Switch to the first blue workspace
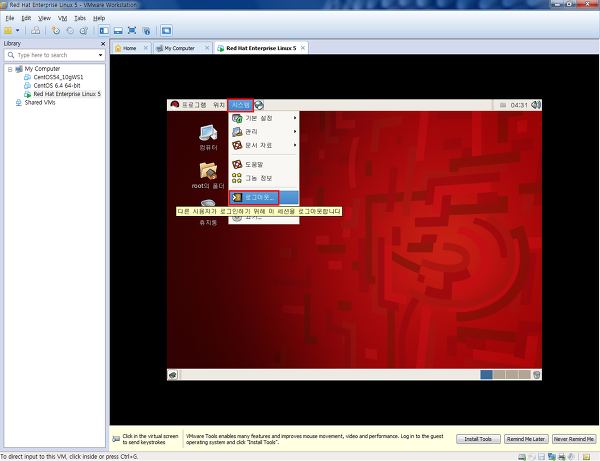The image size is (600, 461). [486, 375]
